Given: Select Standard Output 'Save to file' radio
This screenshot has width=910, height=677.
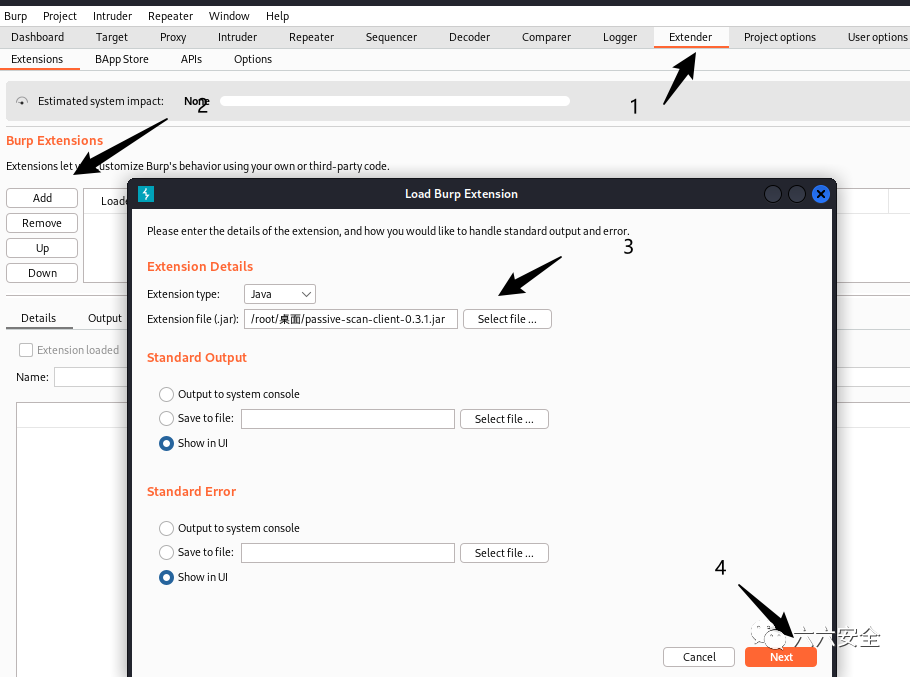Looking at the screenshot, I should [x=167, y=418].
